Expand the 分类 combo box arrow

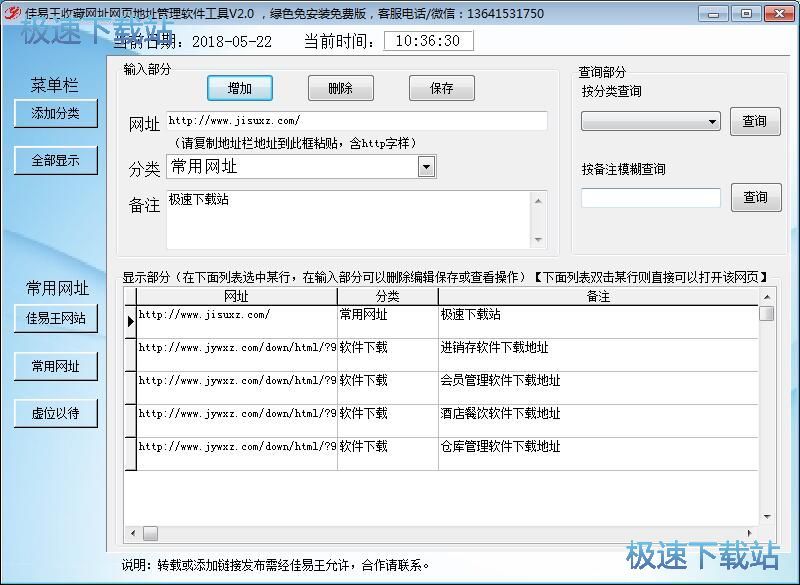(x=427, y=167)
